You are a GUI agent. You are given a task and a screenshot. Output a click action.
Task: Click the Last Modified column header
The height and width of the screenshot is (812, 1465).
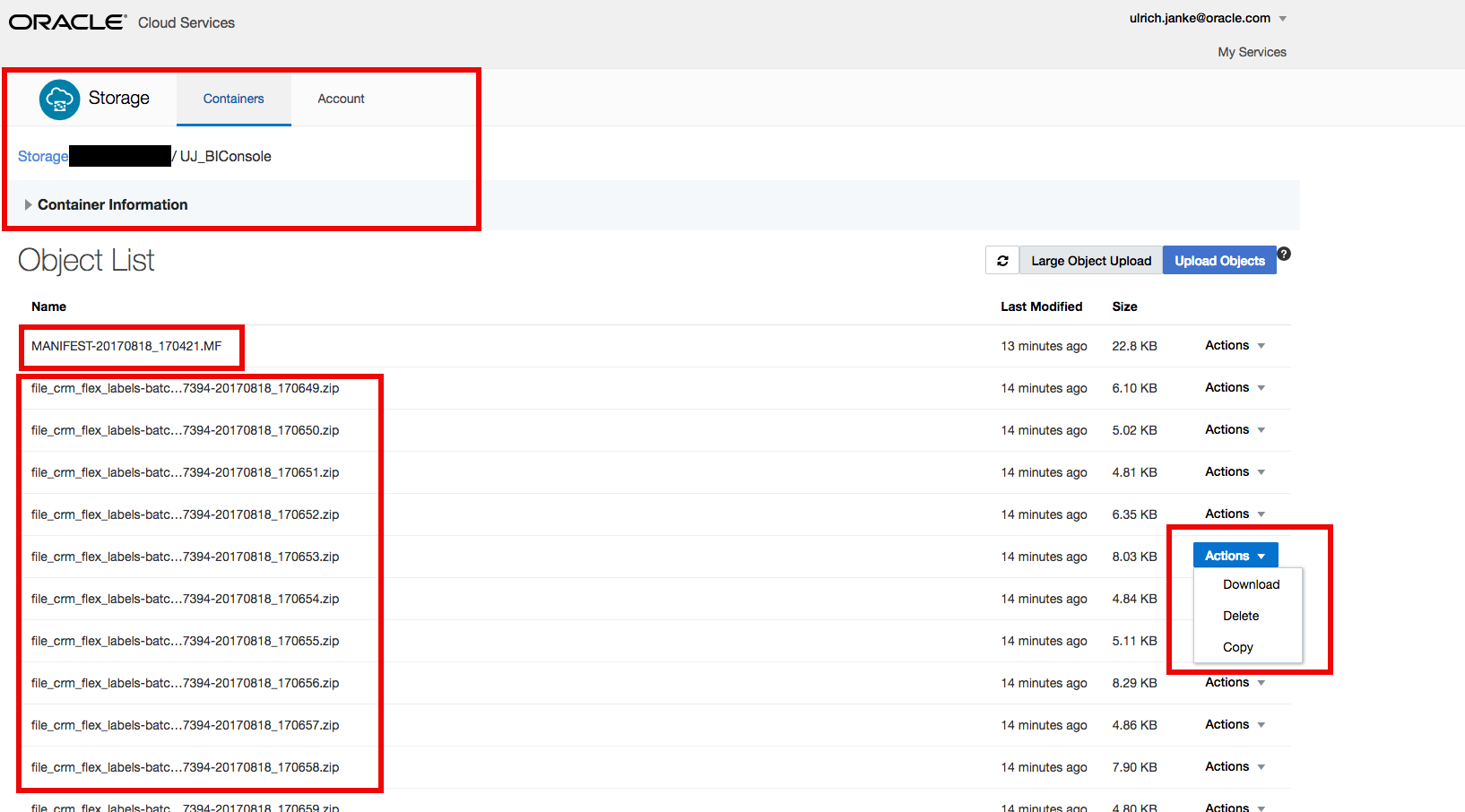coord(1041,307)
